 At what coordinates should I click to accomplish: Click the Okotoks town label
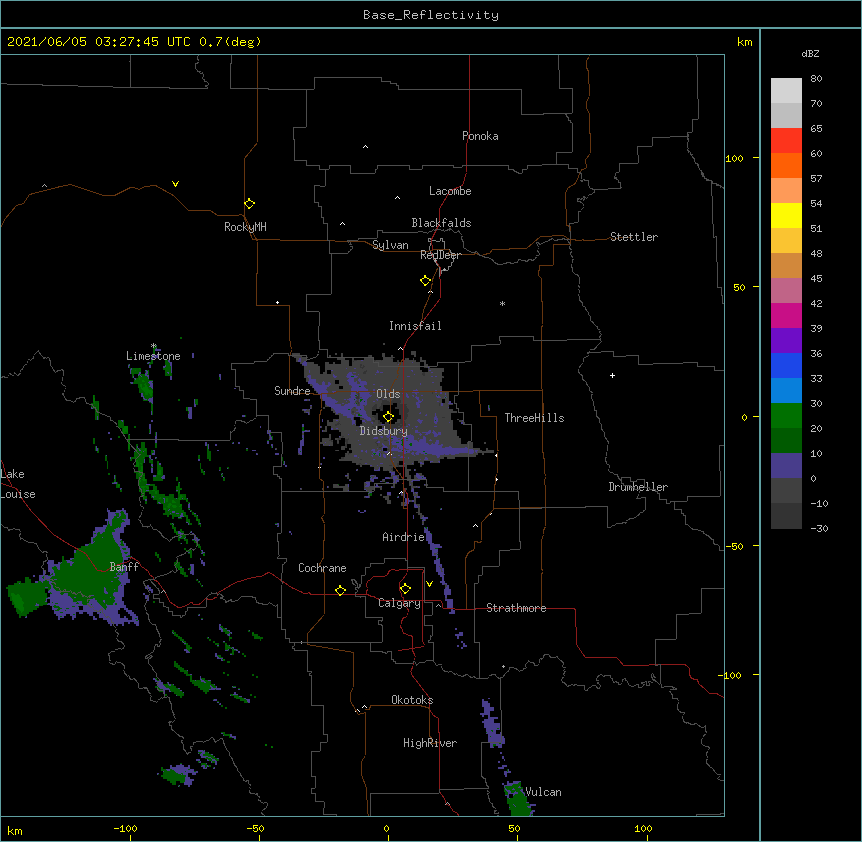click(x=412, y=700)
